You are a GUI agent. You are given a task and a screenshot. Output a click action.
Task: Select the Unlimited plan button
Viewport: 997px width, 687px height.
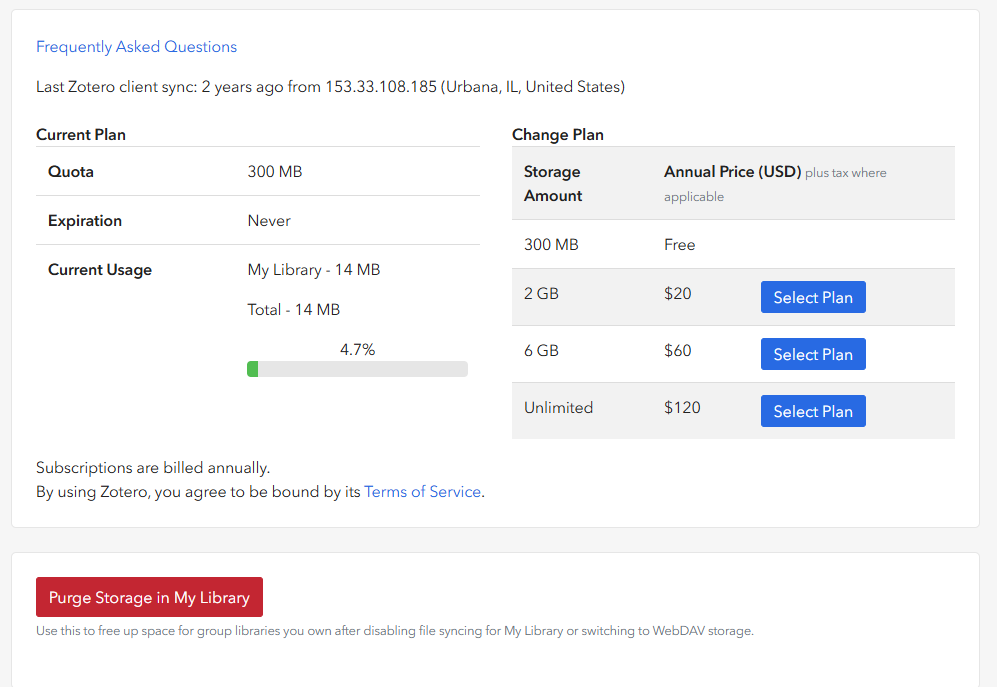(x=813, y=411)
